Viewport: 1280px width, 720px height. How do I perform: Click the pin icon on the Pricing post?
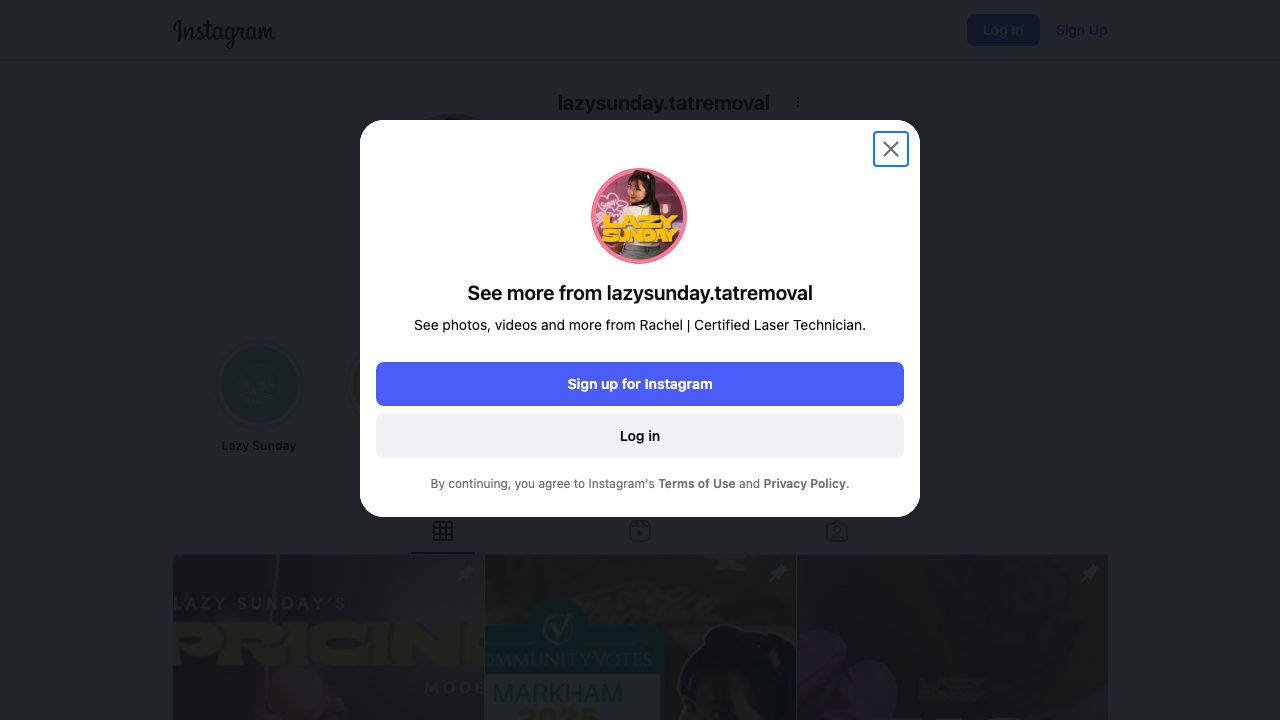(x=466, y=573)
